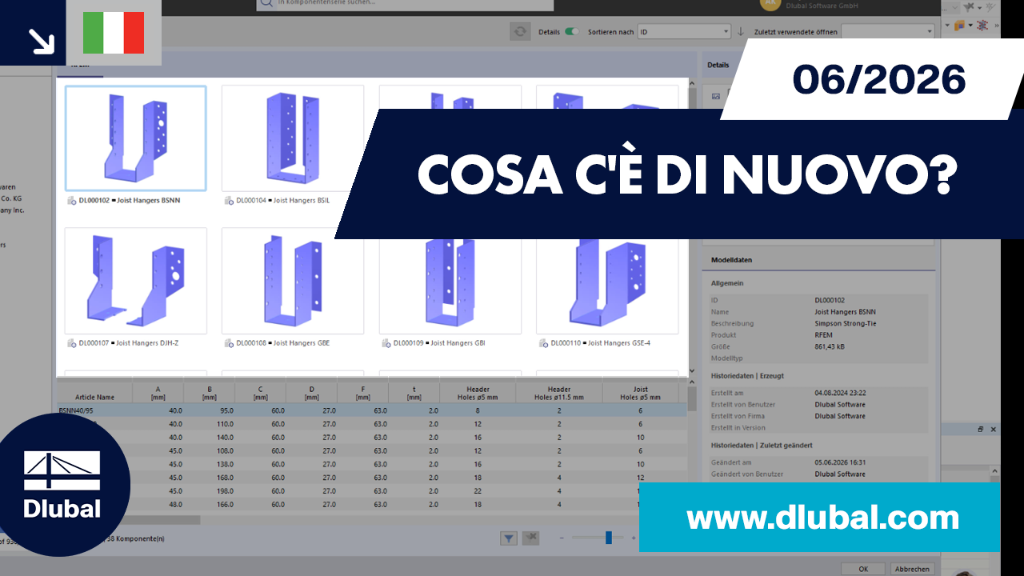Click the Header Holes ø5 mm column
The image size is (1024, 576).
pyautogui.click(x=477, y=392)
